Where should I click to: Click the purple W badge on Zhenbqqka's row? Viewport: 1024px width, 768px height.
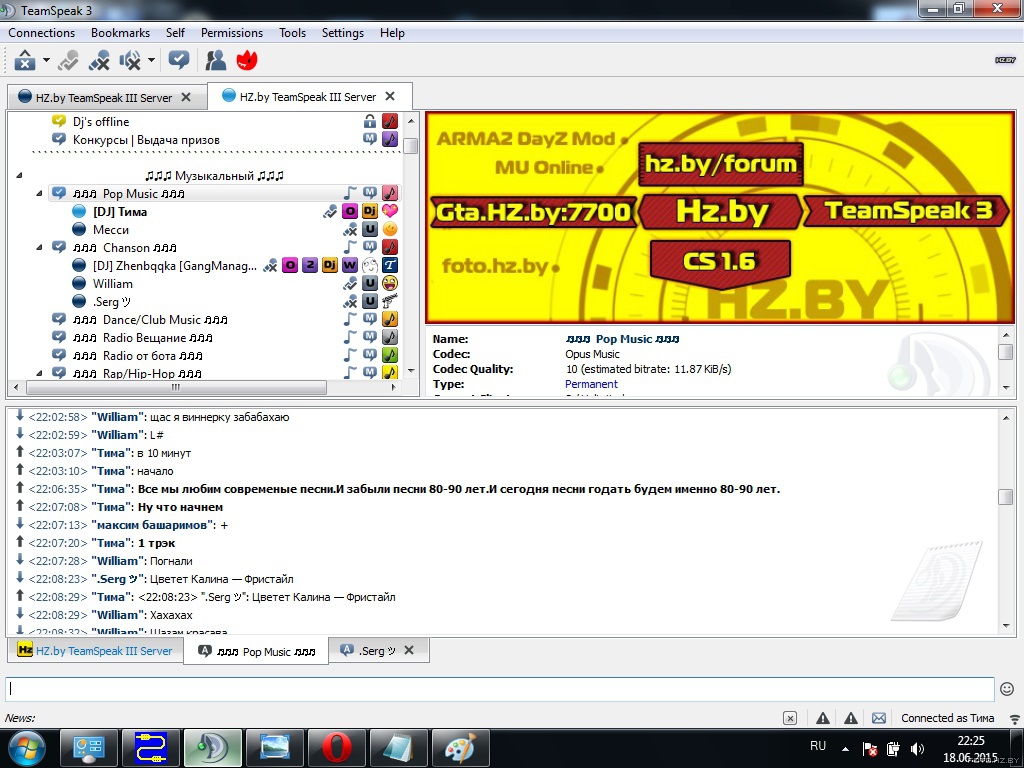point(350,265)
